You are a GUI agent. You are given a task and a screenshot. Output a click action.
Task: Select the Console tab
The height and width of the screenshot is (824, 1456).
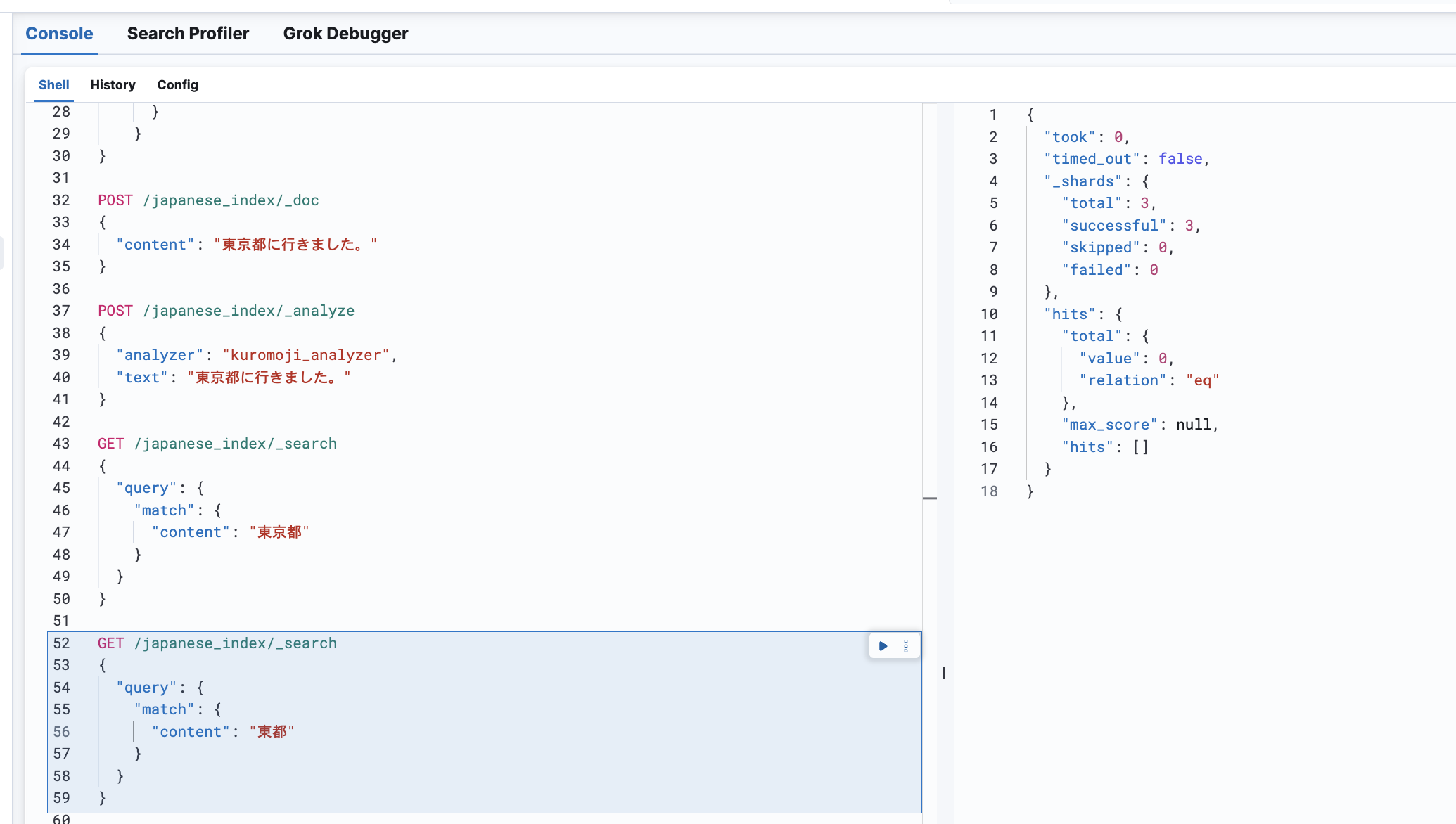click(x=59, y=34)
